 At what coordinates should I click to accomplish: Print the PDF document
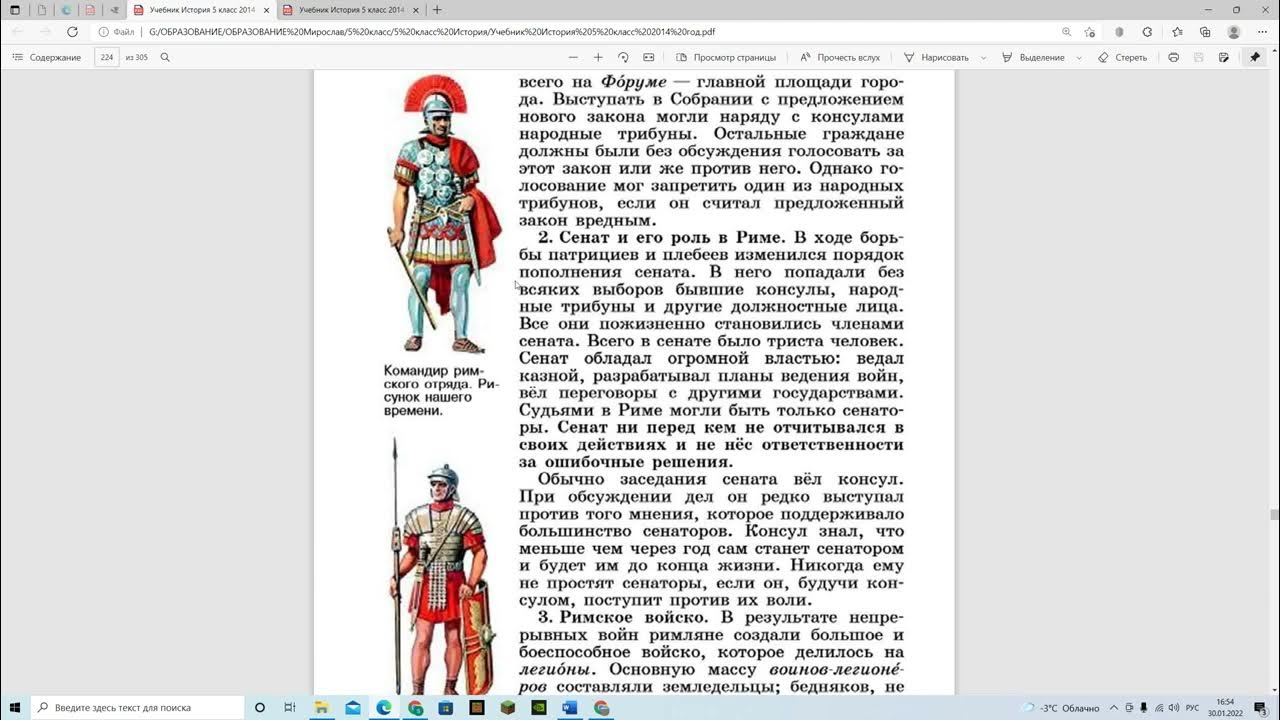pyautogui.click(x=1174, y=57)
